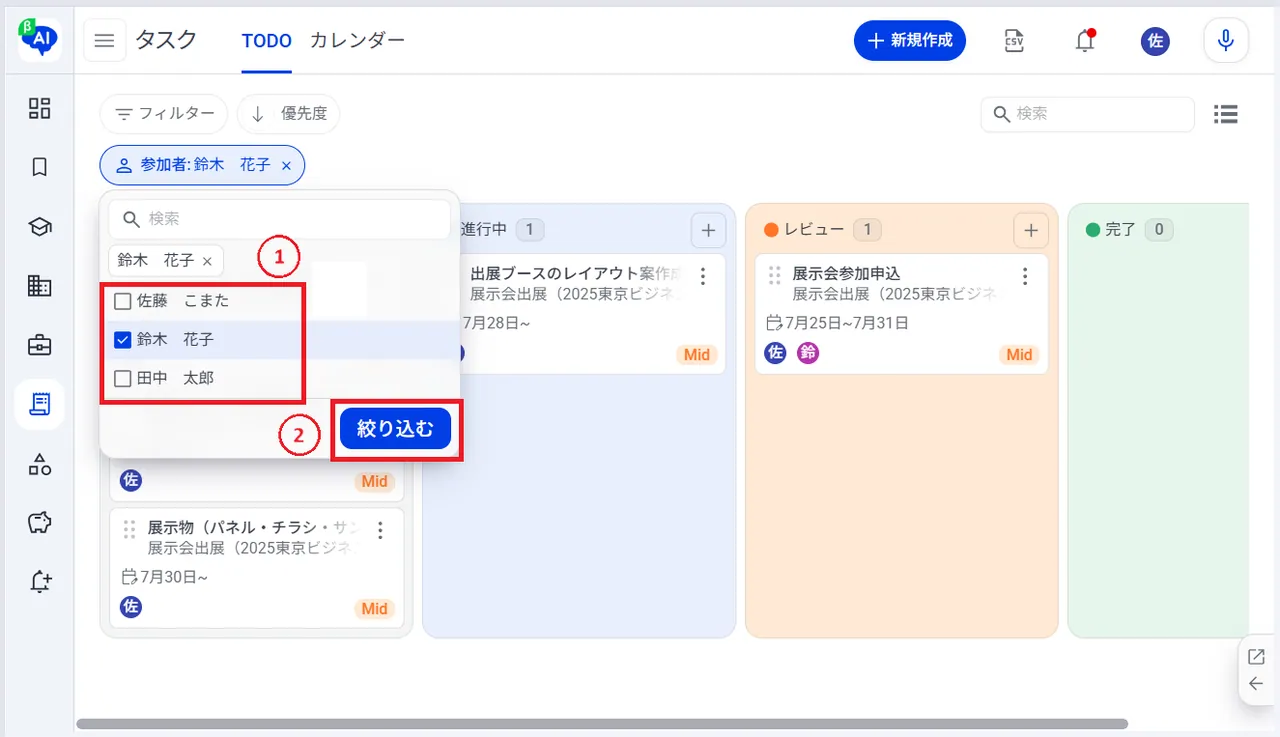Click the tasks icon highlighted in the sidebar

tap(39, 404)
